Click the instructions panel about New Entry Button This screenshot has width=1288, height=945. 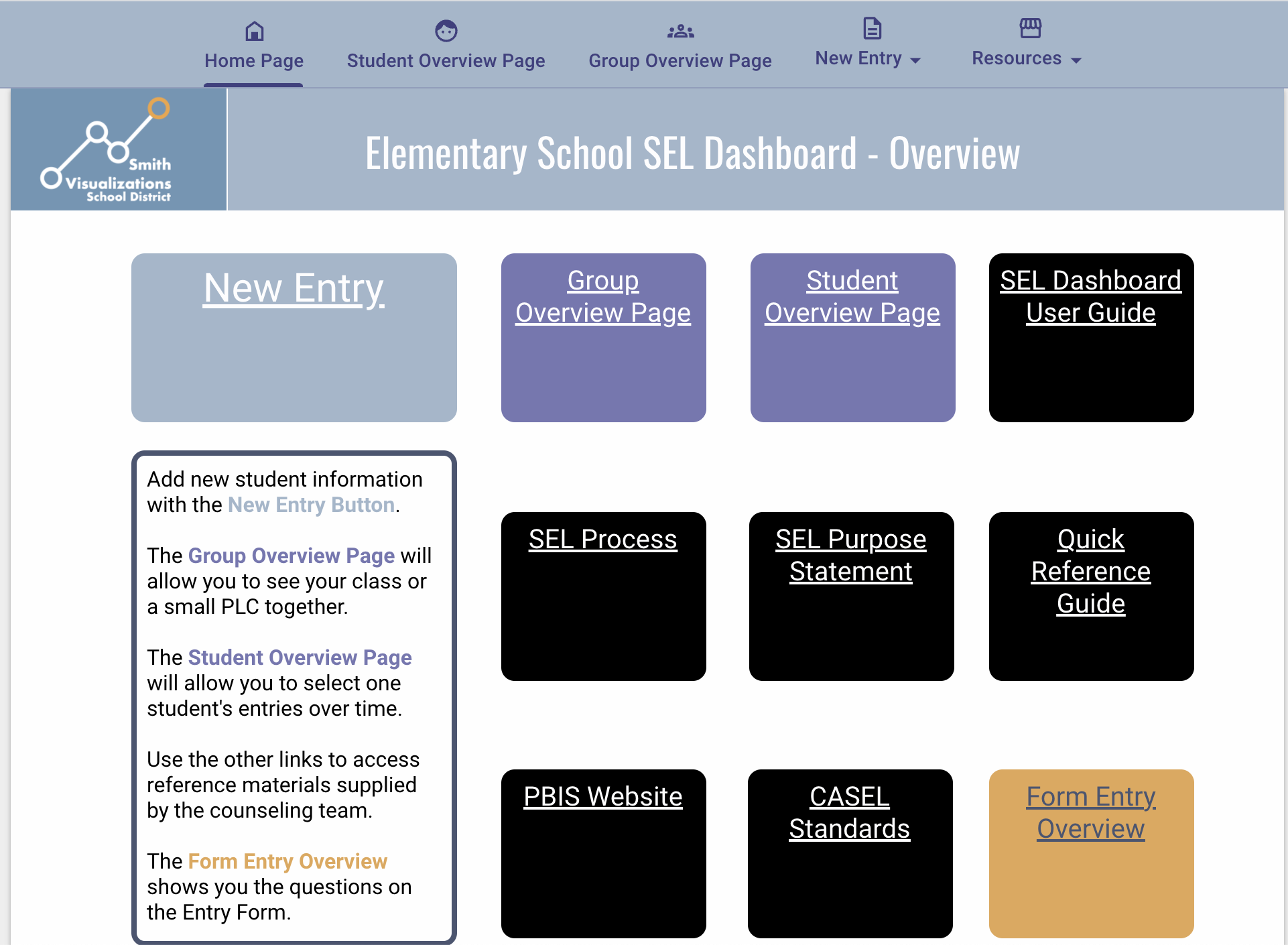tap(294, 697)
